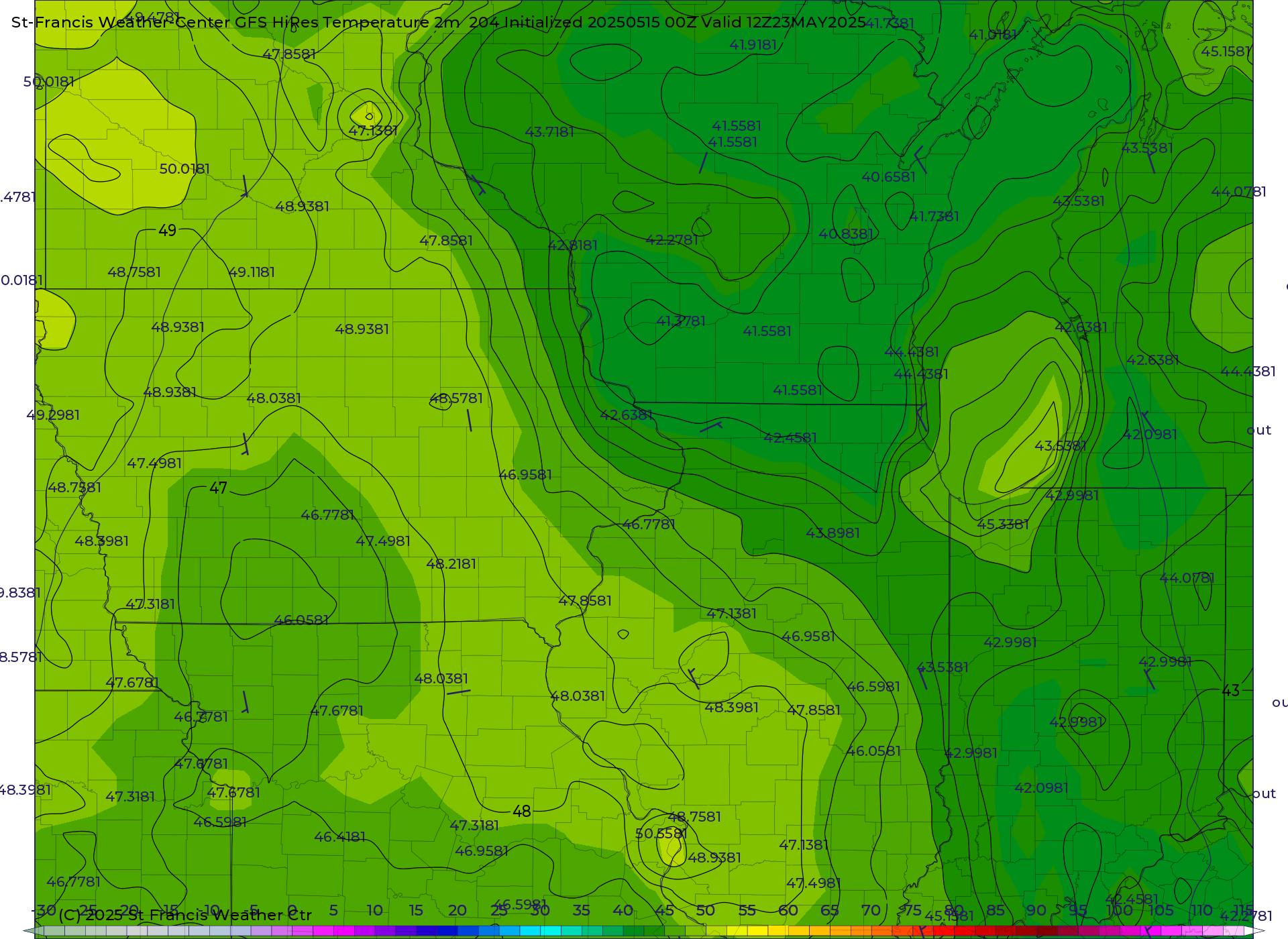Screen dimensions: 1288x939
Task: Click the 85 label on the color scale
Action: click(x=996, y=911)
